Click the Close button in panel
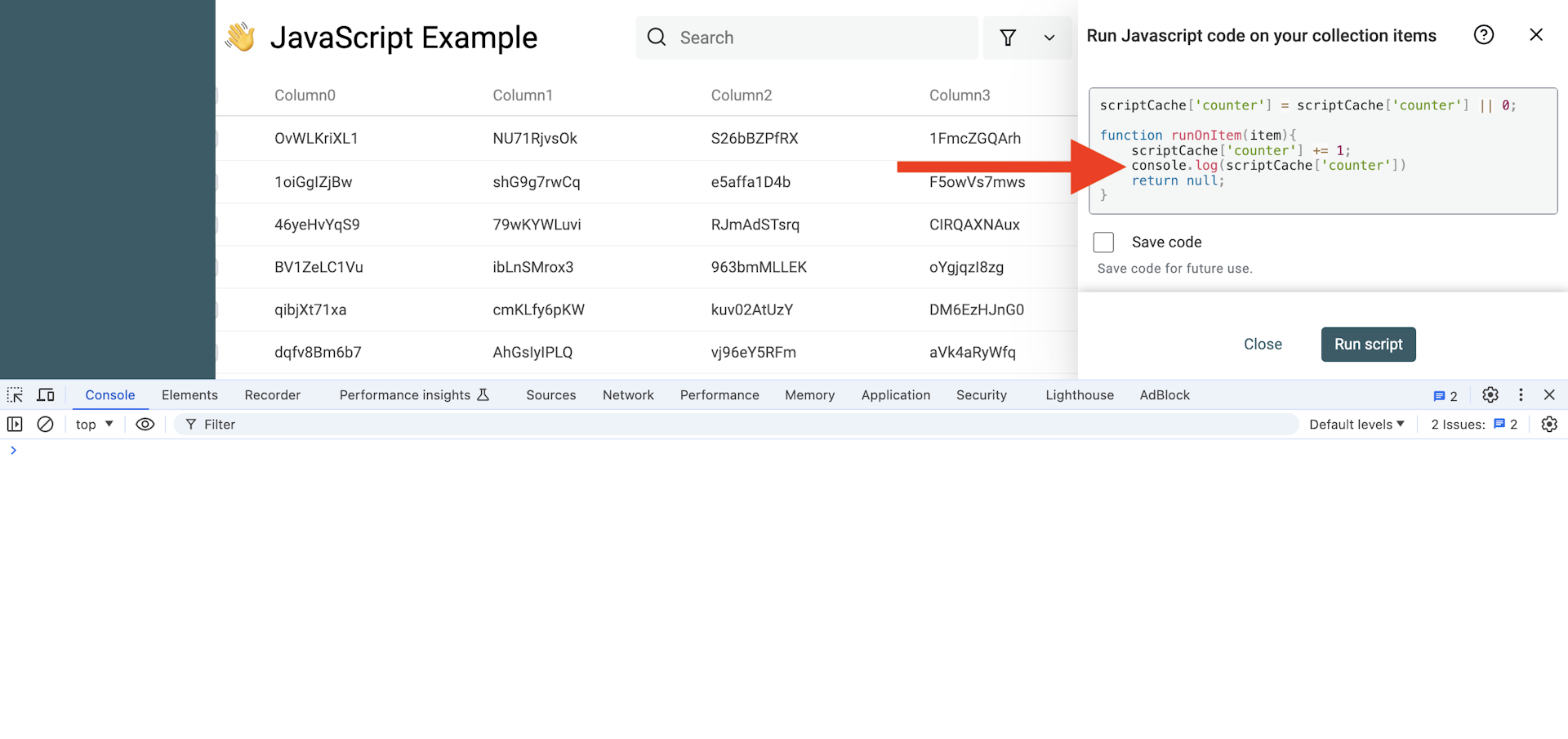The width and height of the screenshot is (1568, 739). click(x=1263, y=345)
